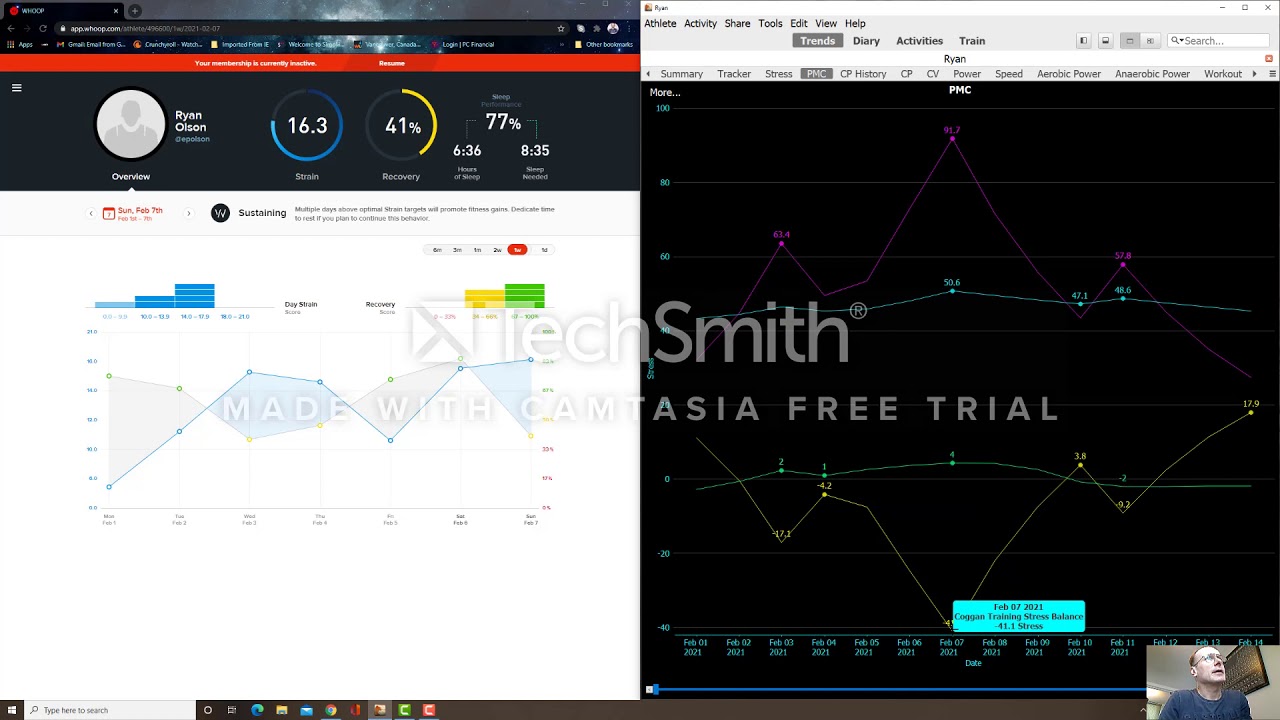Close the Ryan athlete tab

[x=1269, y=59]
